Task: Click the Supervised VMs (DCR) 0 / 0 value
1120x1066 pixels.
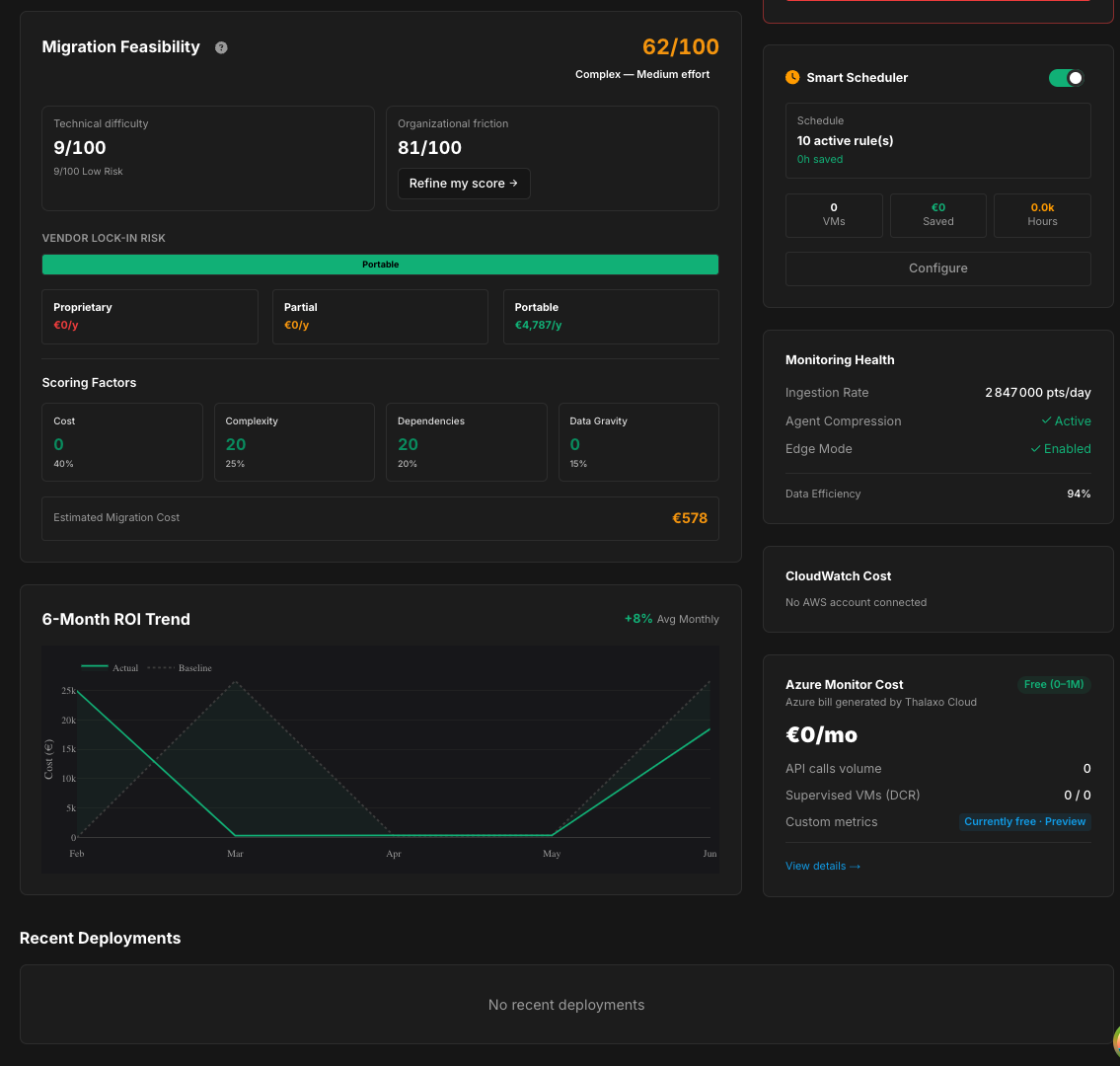Action: 1078,796
